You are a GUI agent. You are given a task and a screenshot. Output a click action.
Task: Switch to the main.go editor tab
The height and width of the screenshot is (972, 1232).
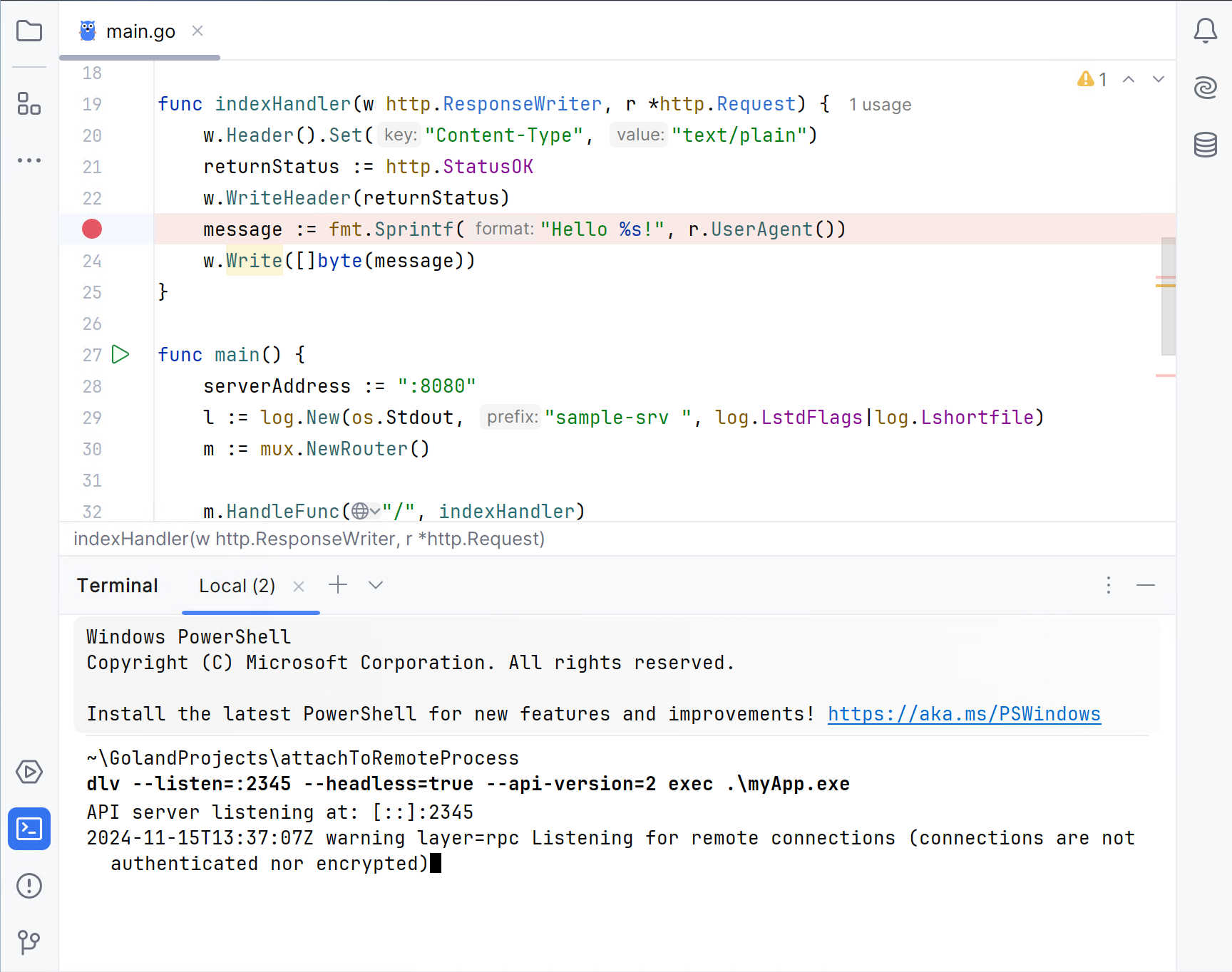[140, 31]
